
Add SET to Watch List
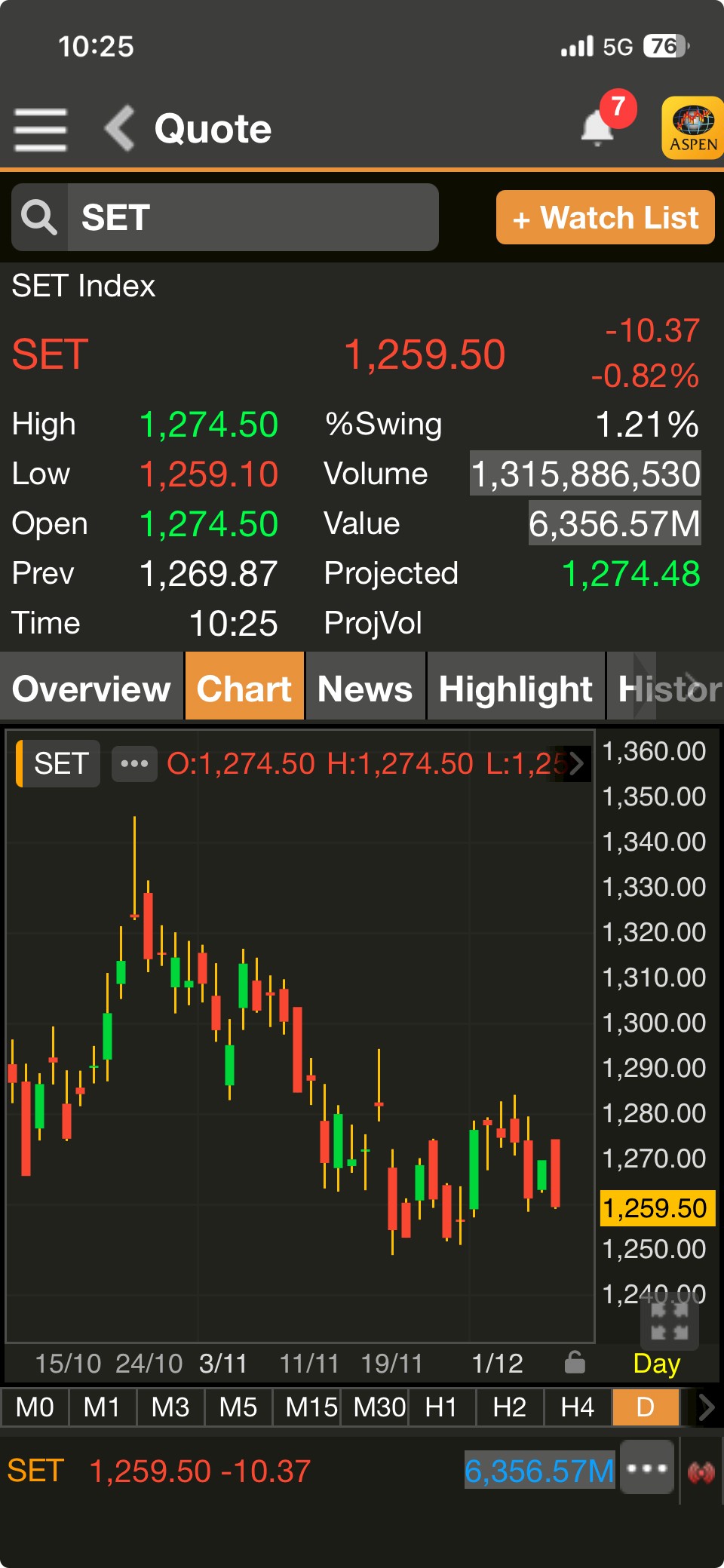point(605,218)
